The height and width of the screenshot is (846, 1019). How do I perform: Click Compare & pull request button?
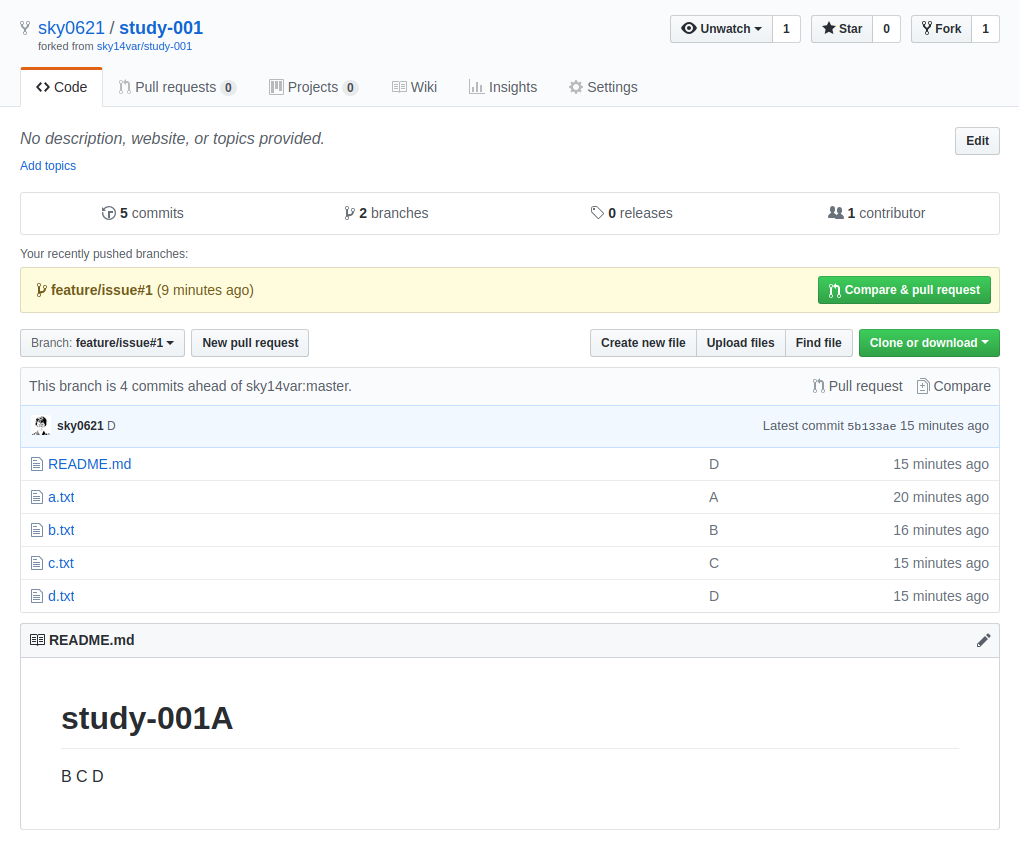904,290
